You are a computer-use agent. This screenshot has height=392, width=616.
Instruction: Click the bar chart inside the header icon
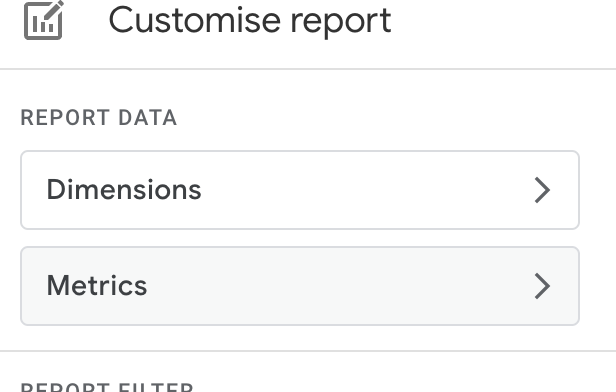click(x=43, y=24)
